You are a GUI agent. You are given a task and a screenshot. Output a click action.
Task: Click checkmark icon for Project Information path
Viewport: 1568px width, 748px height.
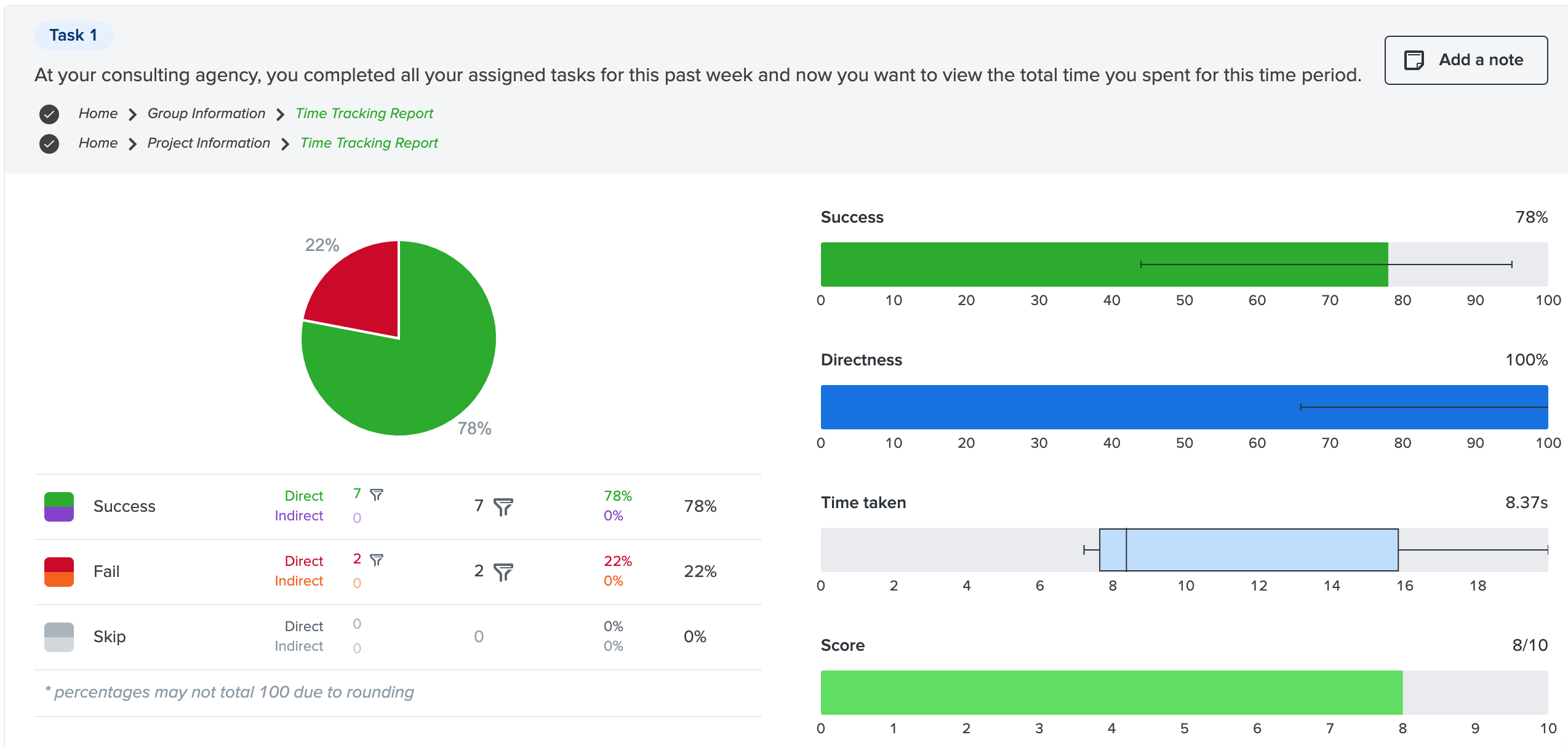[x=49, y=143]
